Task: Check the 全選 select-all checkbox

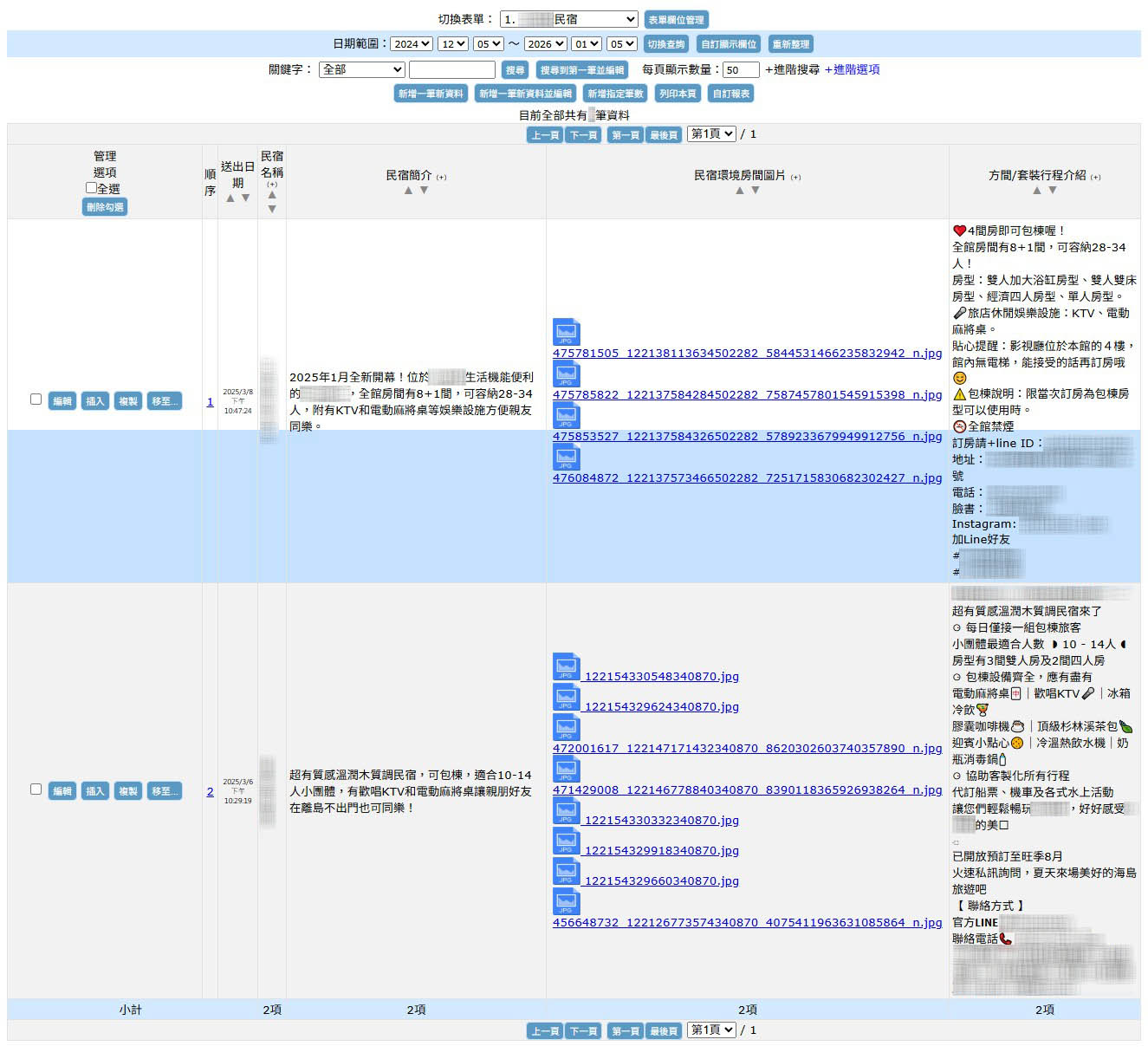Action: [x=91, y=188]
